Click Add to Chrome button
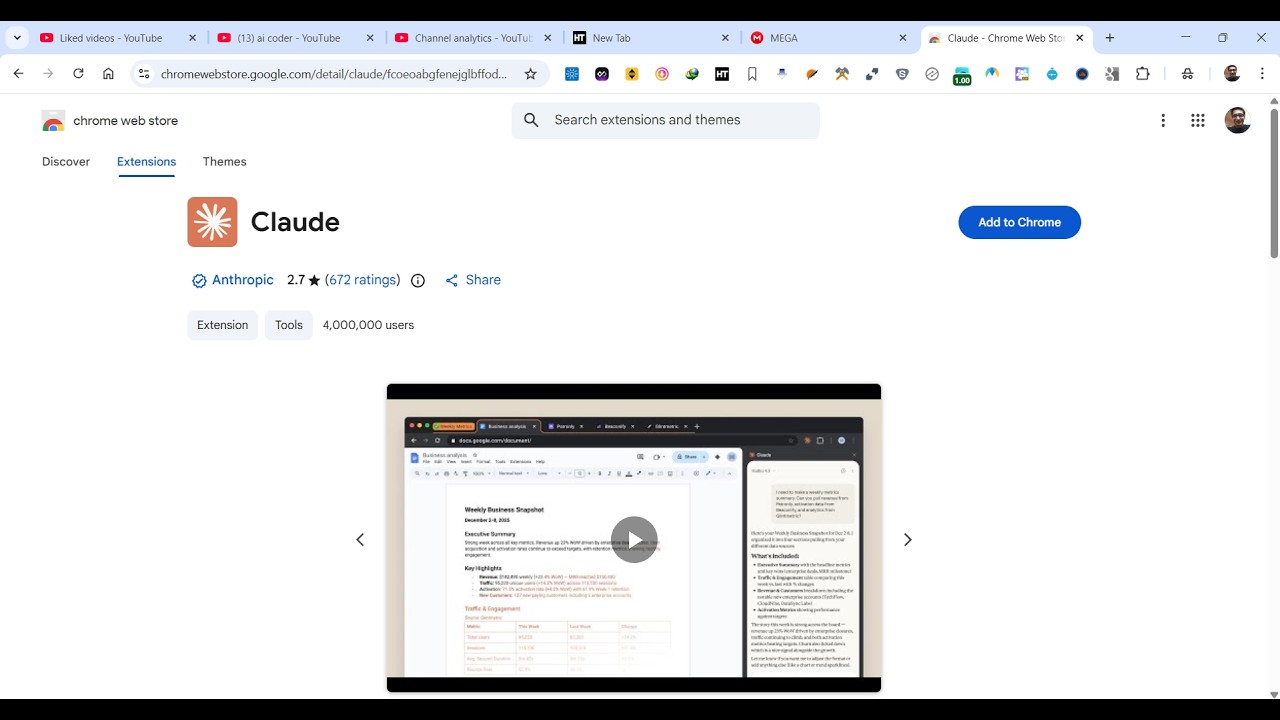 point(1019,222)
